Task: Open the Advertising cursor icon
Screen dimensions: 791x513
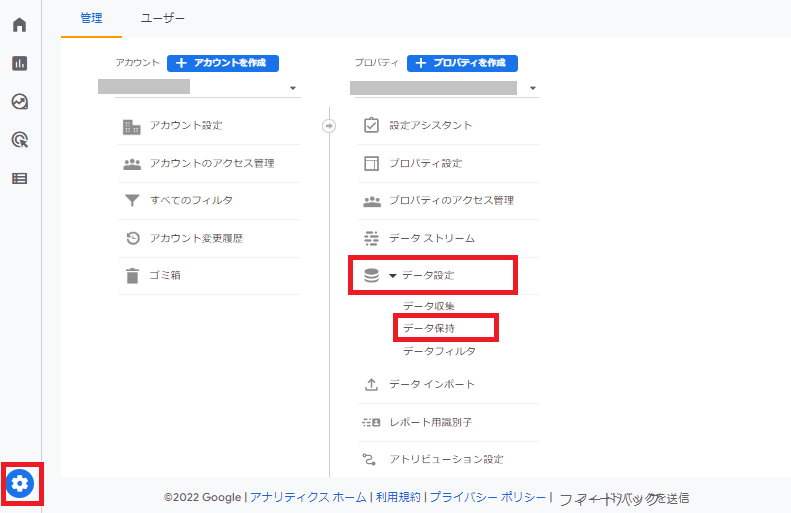Action: (x=19, y=140)
